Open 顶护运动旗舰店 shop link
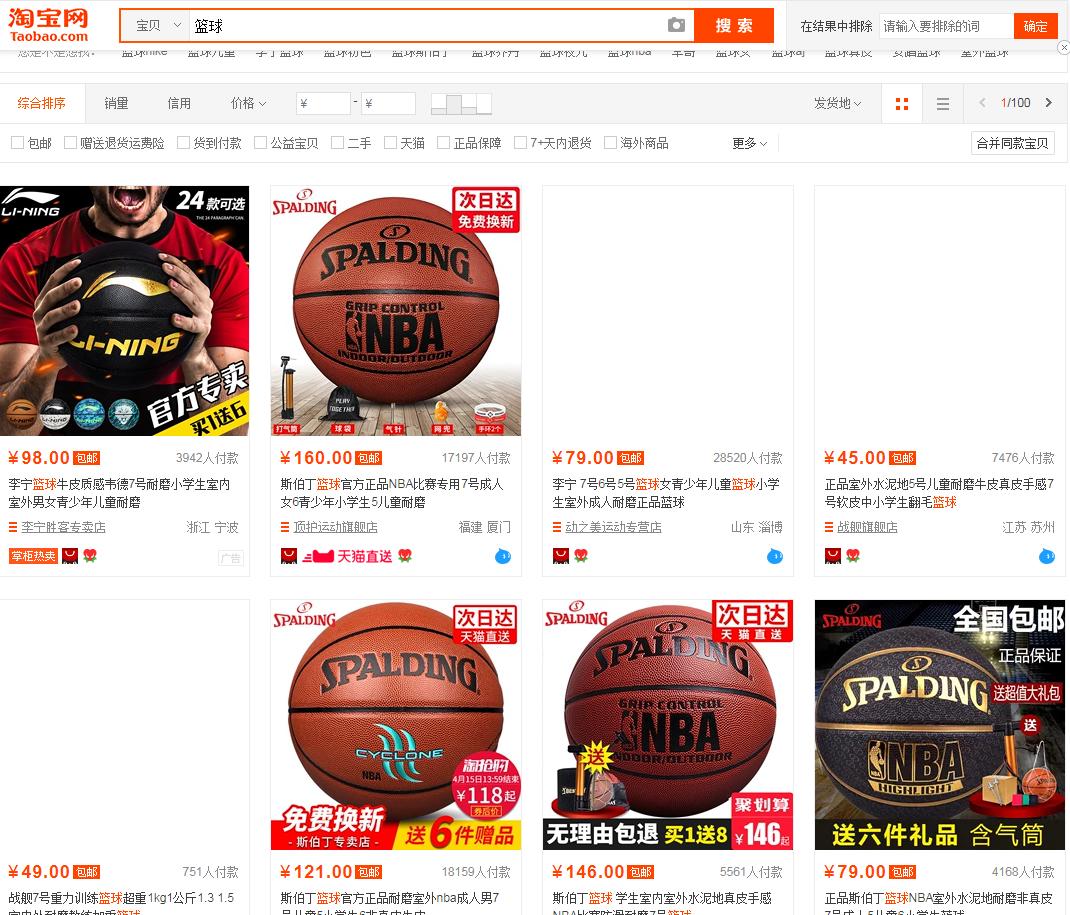1070x915 pixels. pos(335,527)
